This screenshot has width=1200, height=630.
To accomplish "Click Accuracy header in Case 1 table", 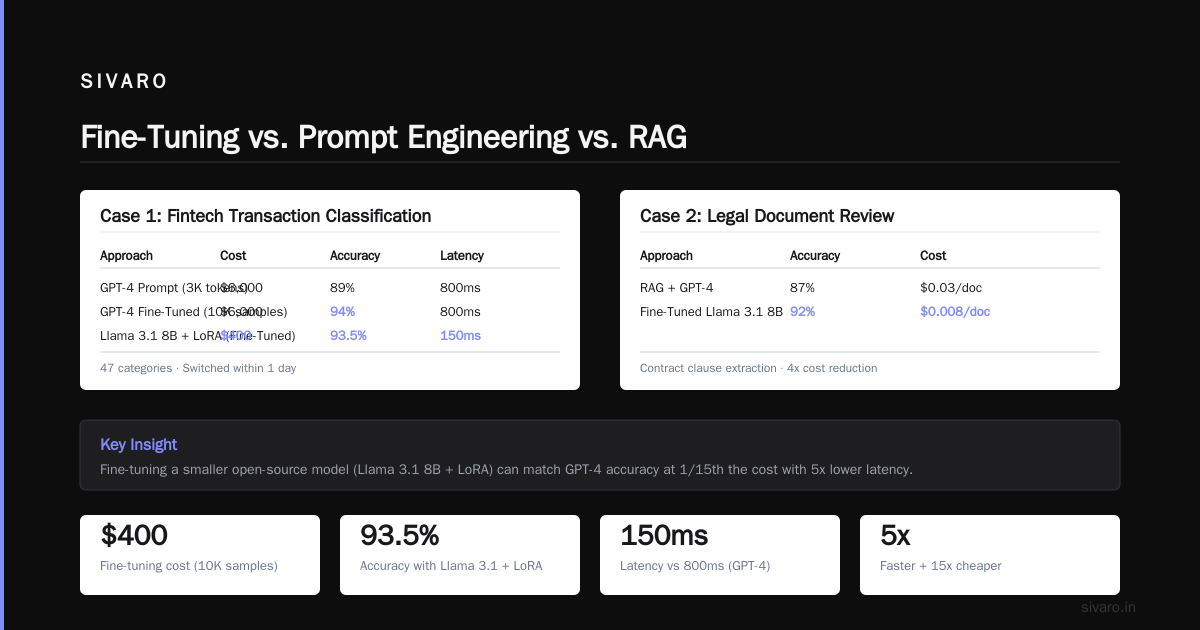I will pos(355,256).
